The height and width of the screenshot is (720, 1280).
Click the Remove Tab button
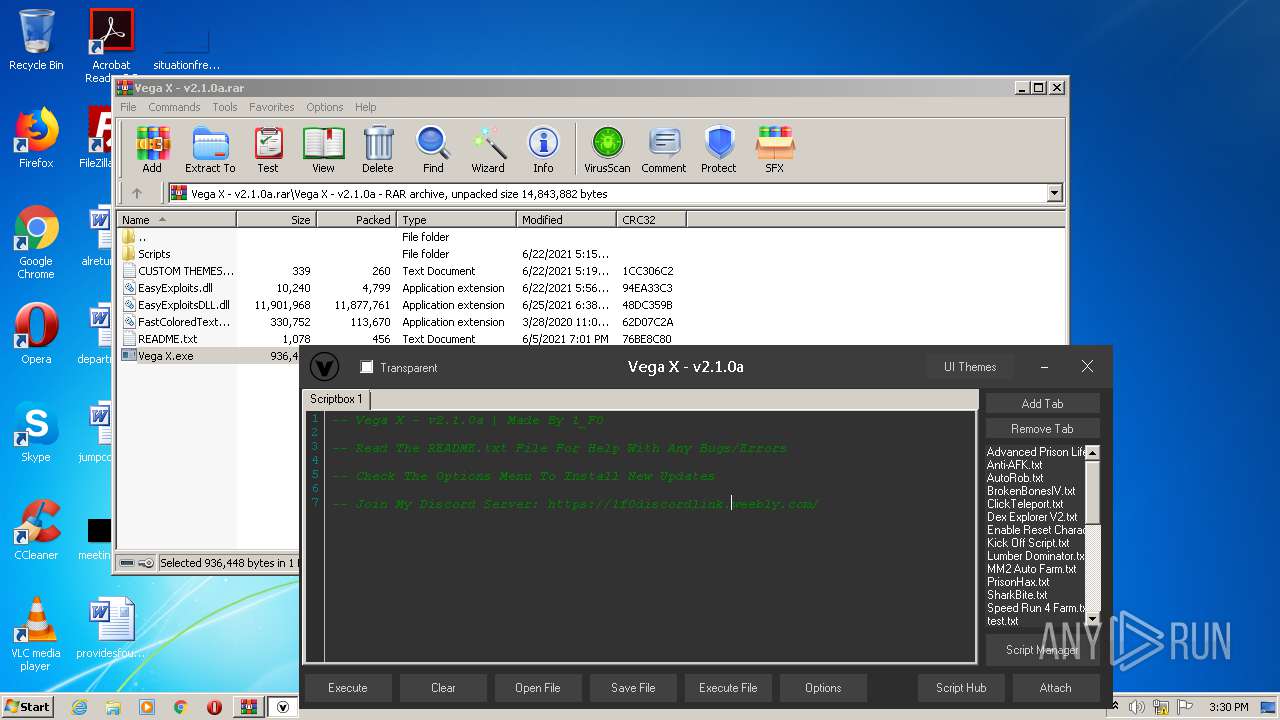[x=1042, y=428]
